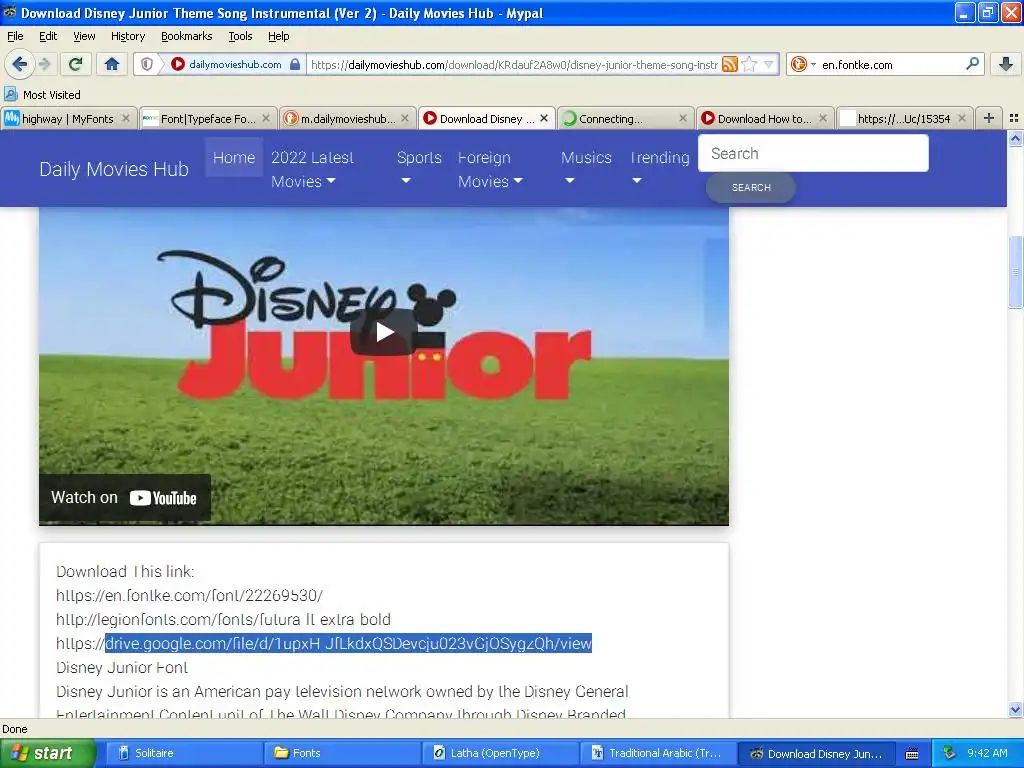Switch to Solitaire in the taskbar

pos(183,753)
